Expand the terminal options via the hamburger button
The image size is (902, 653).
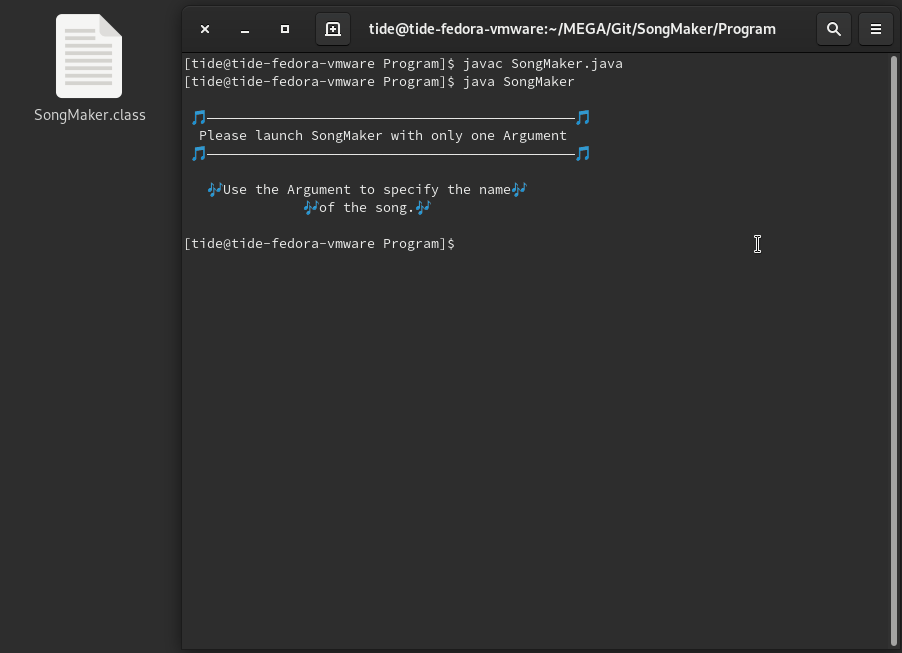875,28
